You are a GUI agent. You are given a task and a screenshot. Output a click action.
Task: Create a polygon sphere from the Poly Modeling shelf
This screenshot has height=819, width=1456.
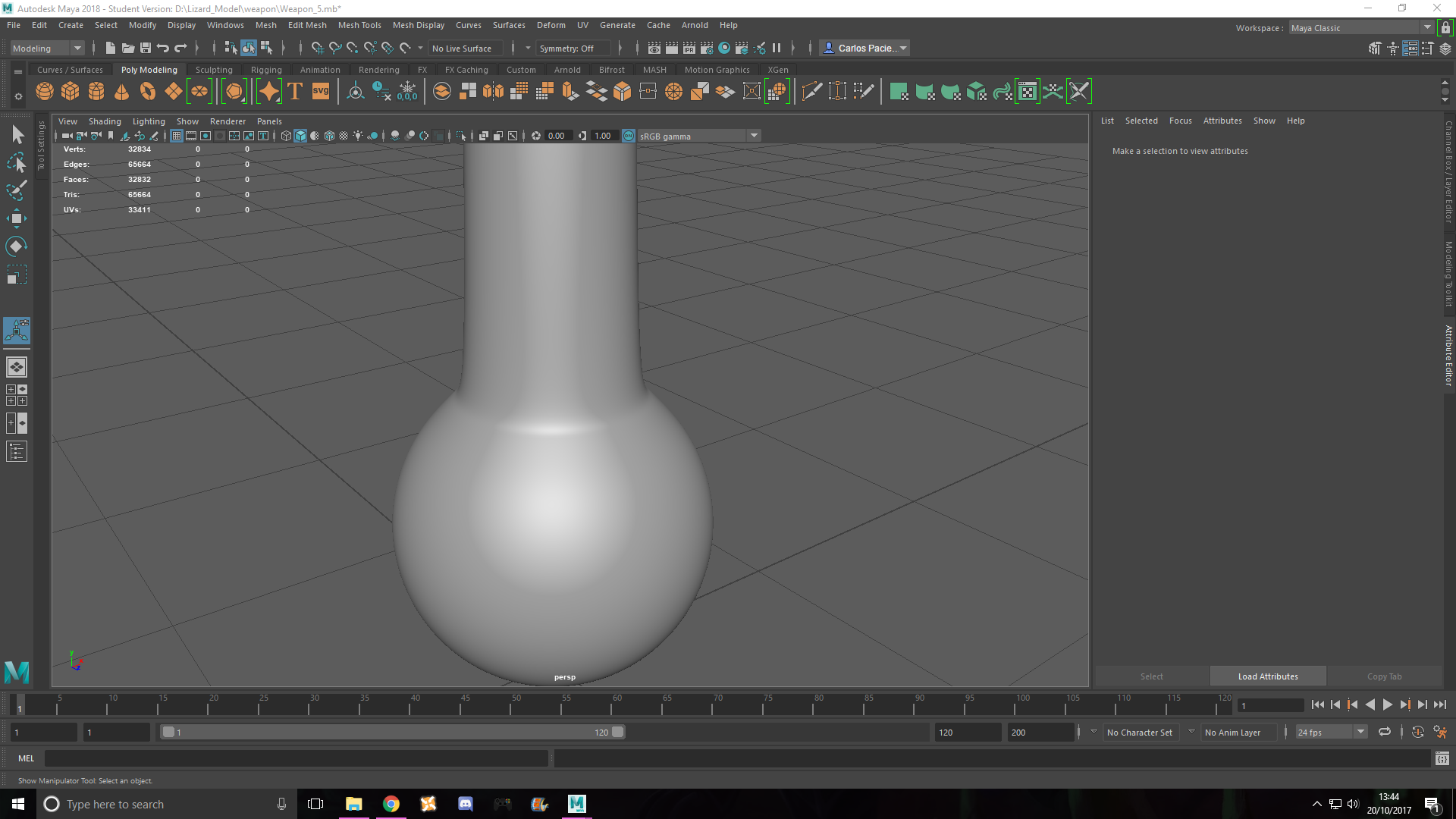44,91
